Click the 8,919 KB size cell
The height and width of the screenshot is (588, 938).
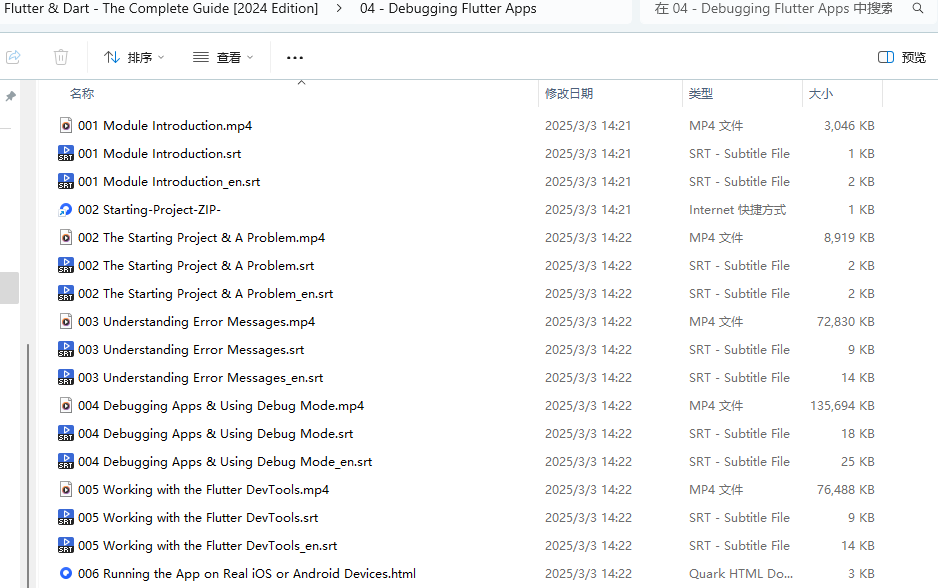[849, 237]
